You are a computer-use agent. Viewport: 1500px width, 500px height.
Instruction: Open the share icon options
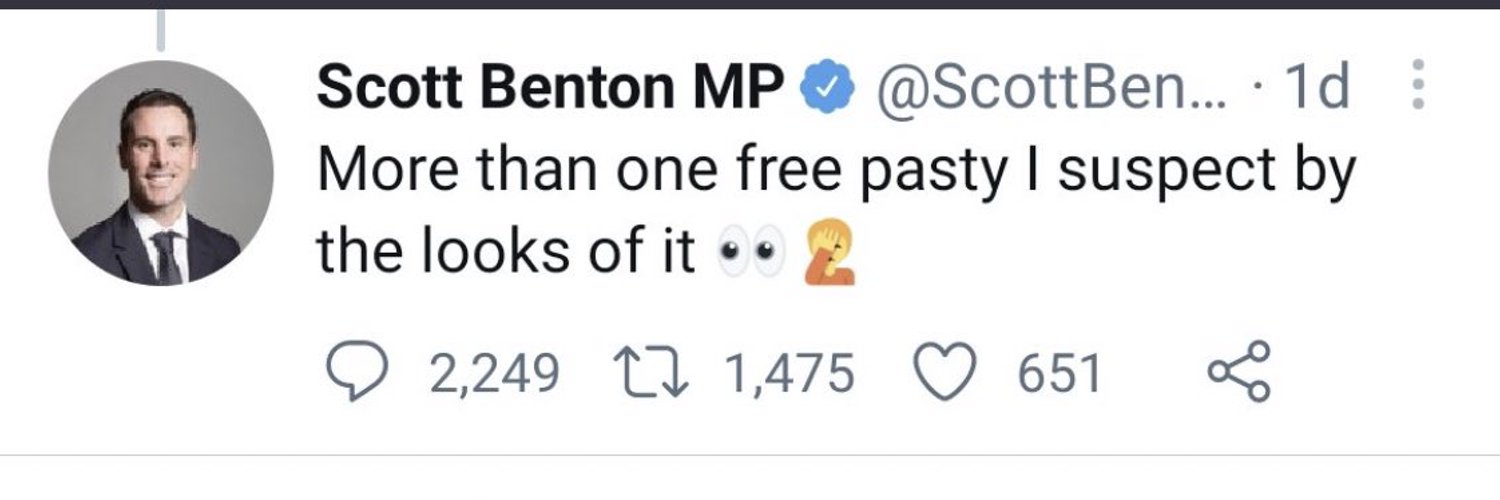pyautogui.click(x=1240, y=372)
